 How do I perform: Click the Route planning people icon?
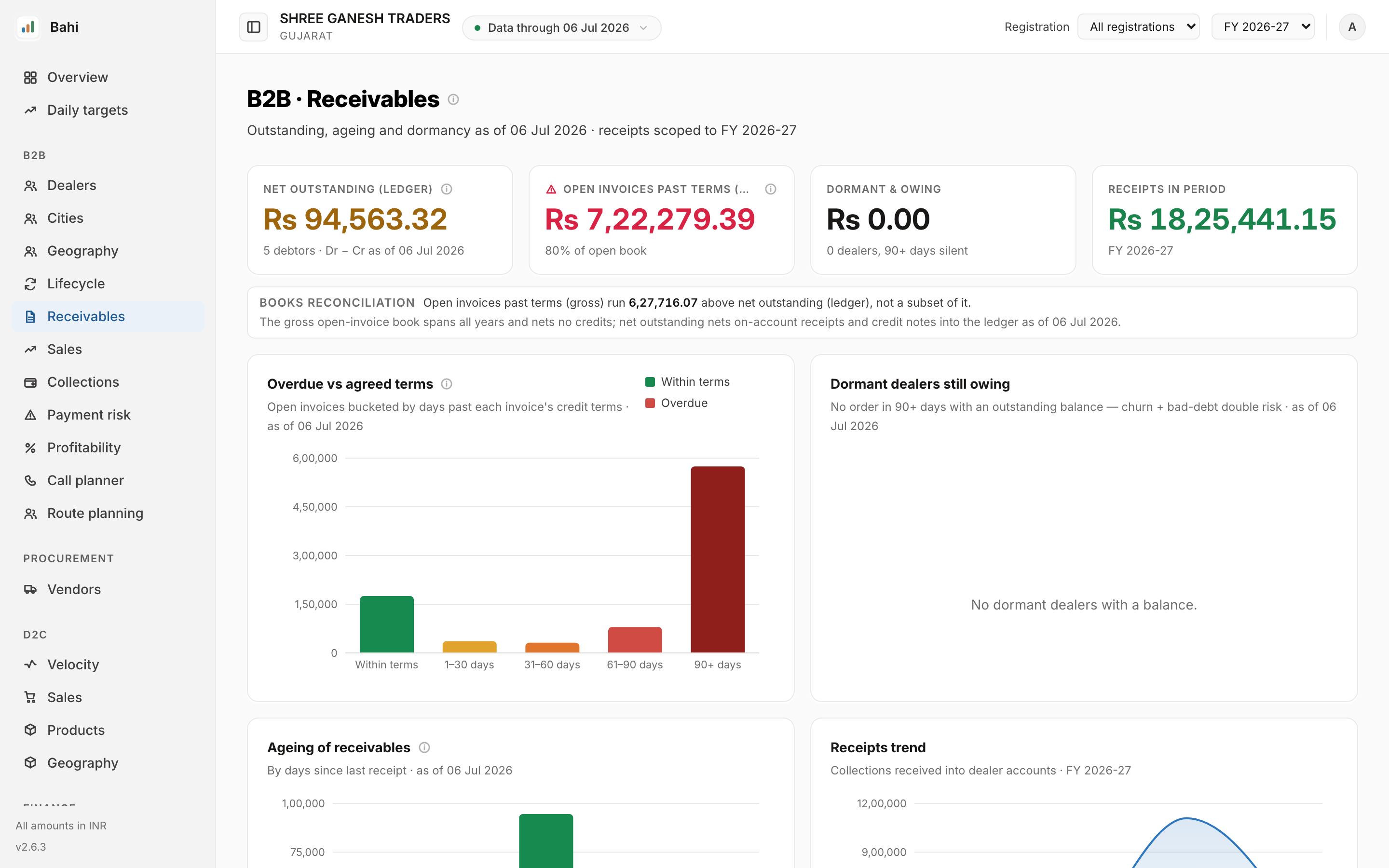[30, 513]
